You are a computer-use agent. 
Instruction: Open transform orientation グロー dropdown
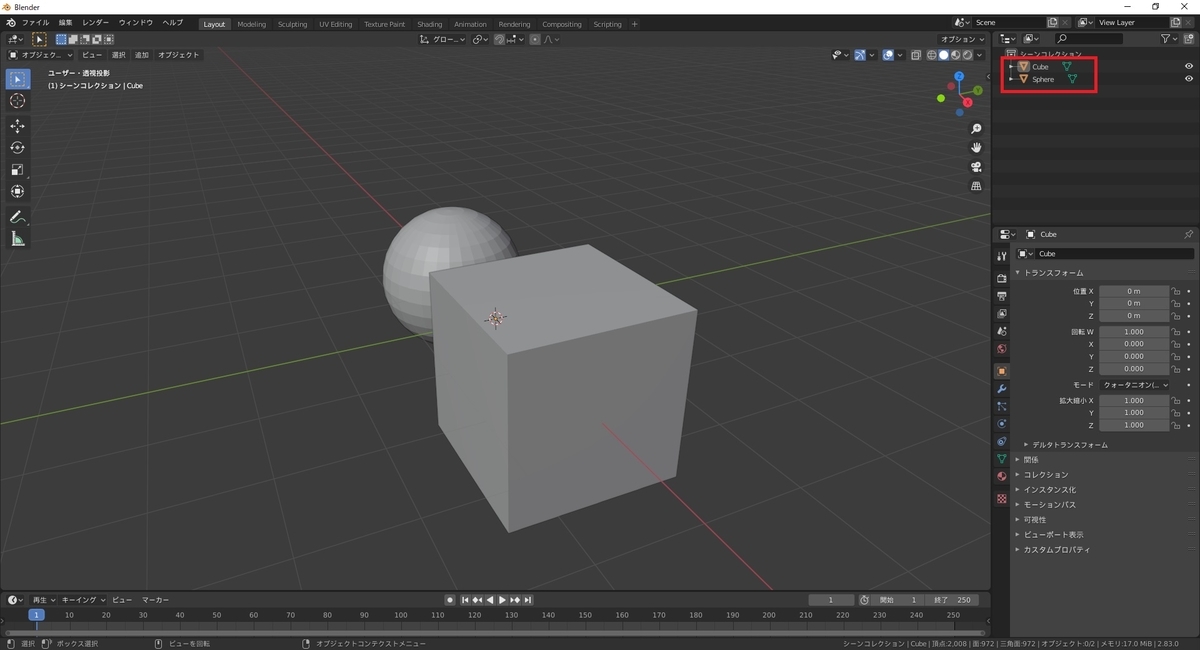tap(442, 39)
